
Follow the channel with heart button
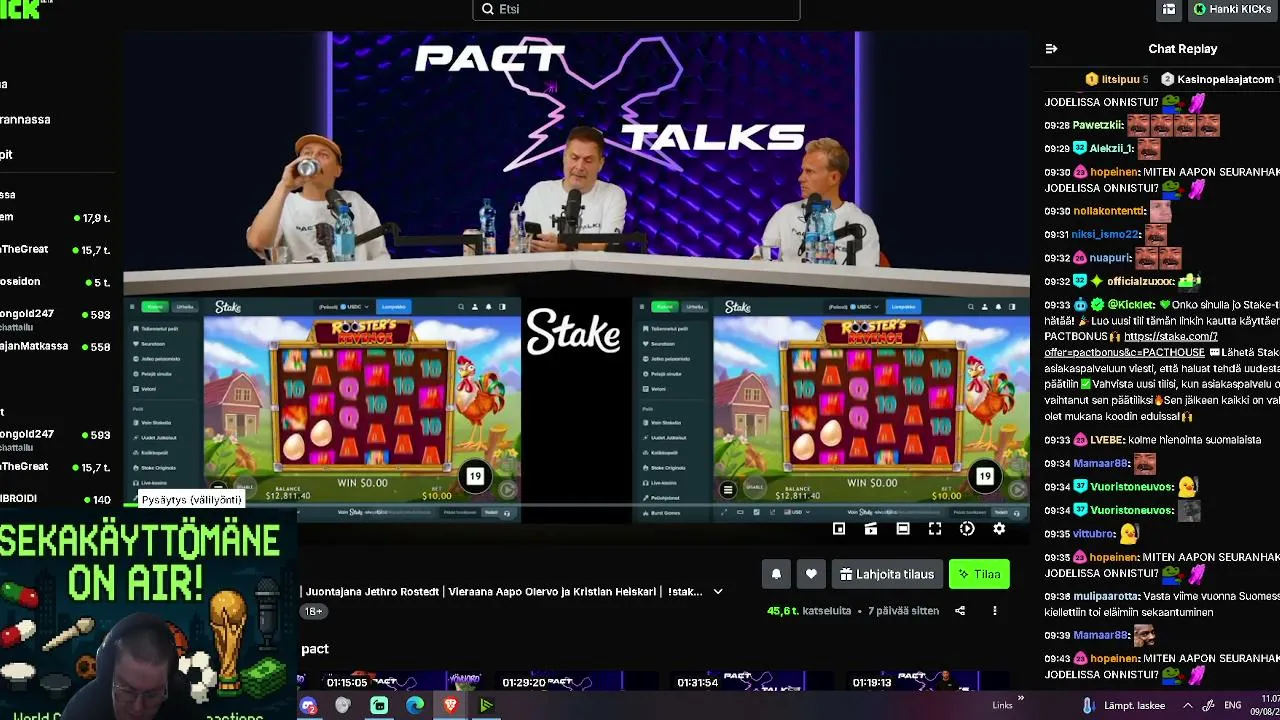tap(811, 574)
